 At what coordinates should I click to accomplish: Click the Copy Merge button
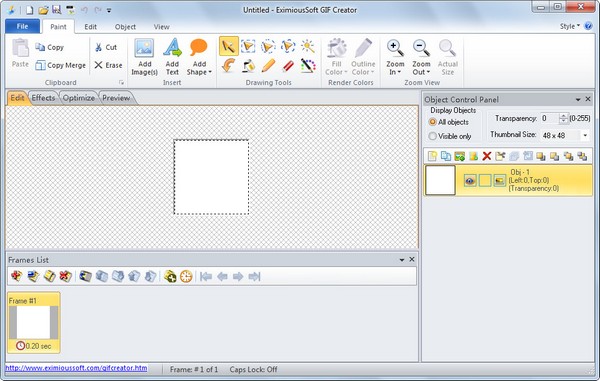pyautogui.click(x=60, y=65)
